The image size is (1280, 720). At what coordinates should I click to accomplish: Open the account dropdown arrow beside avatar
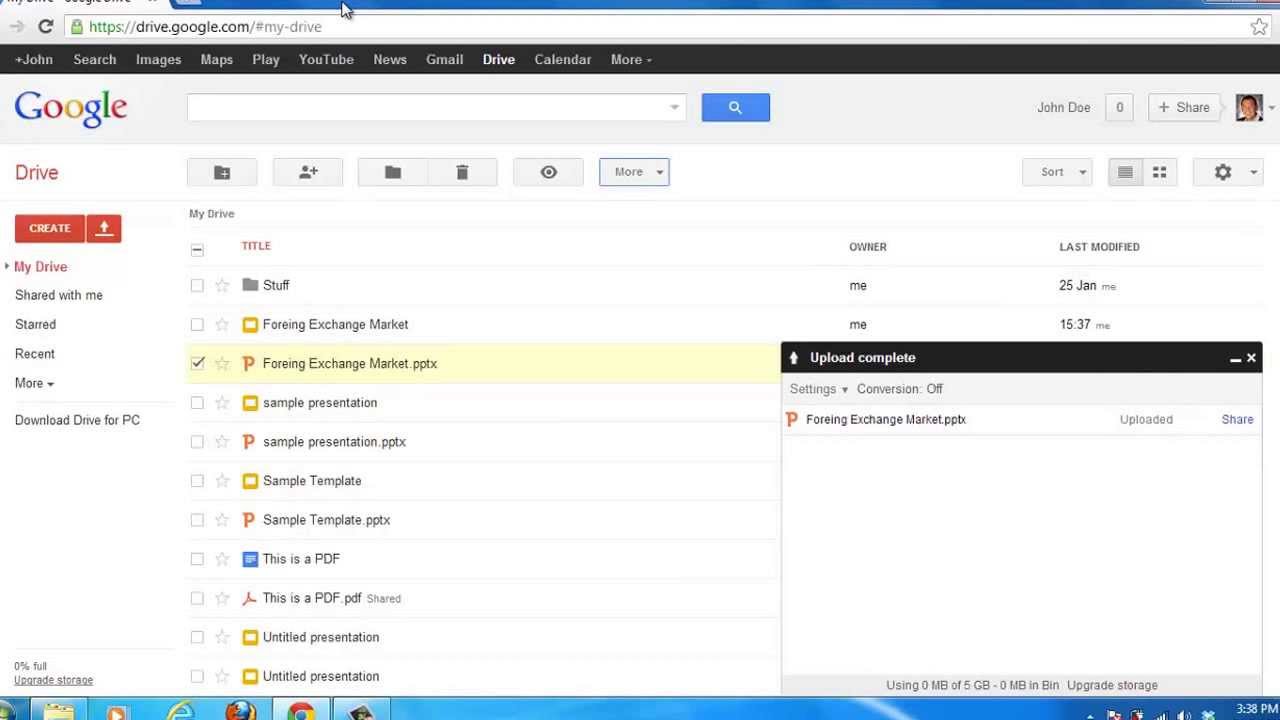pyautogui.click(x=1271, y=107)
